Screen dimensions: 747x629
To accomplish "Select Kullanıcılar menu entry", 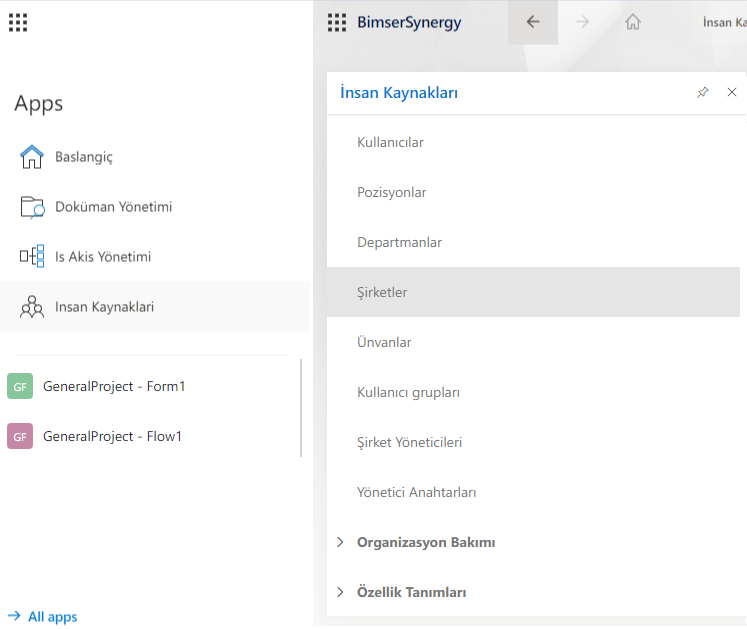I will 390,142.
